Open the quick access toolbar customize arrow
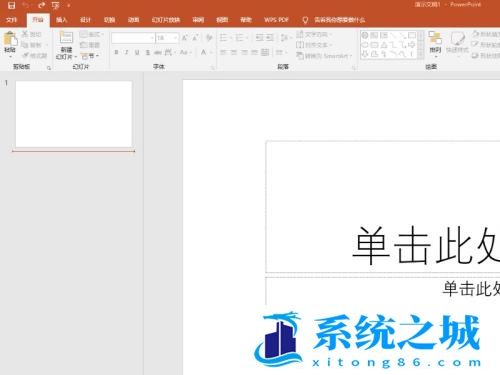The image size is (500, 375). click(x=68, y=6)
